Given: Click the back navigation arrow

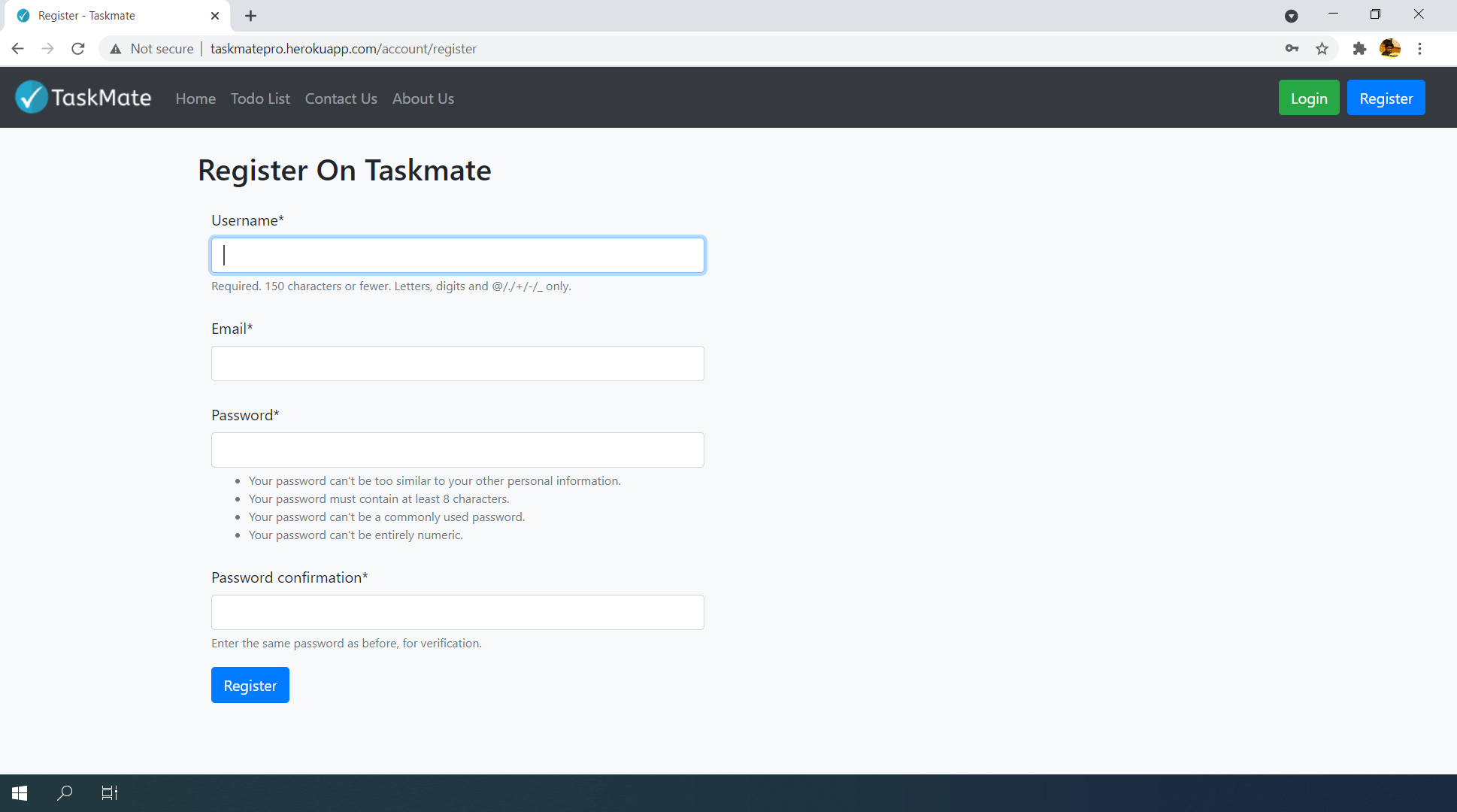Looking at the screenshot, I should click(17, 48).
